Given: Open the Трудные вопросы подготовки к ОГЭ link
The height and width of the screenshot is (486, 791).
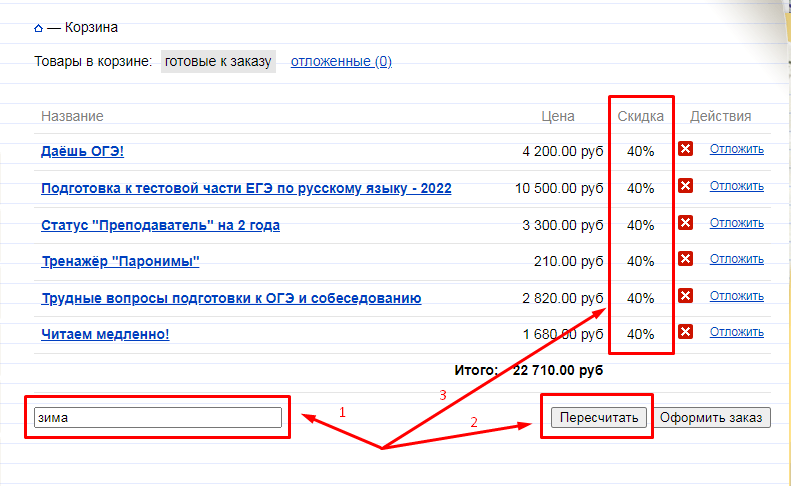Looking at the screenshot, I should (x=231, y=298).
